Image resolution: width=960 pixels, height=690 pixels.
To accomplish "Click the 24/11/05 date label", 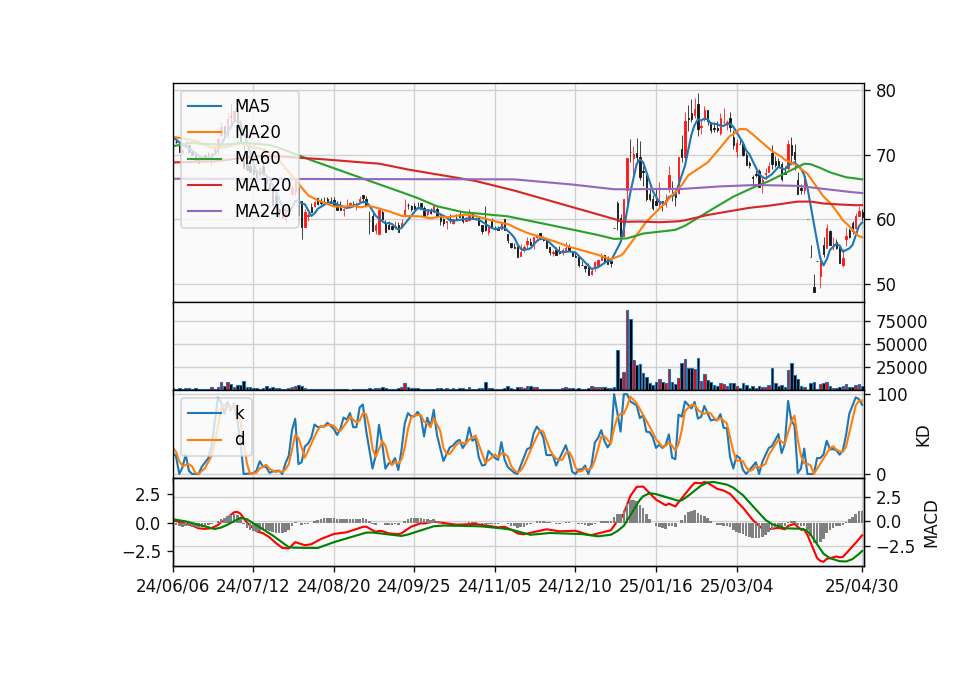I will click(495, 586).
